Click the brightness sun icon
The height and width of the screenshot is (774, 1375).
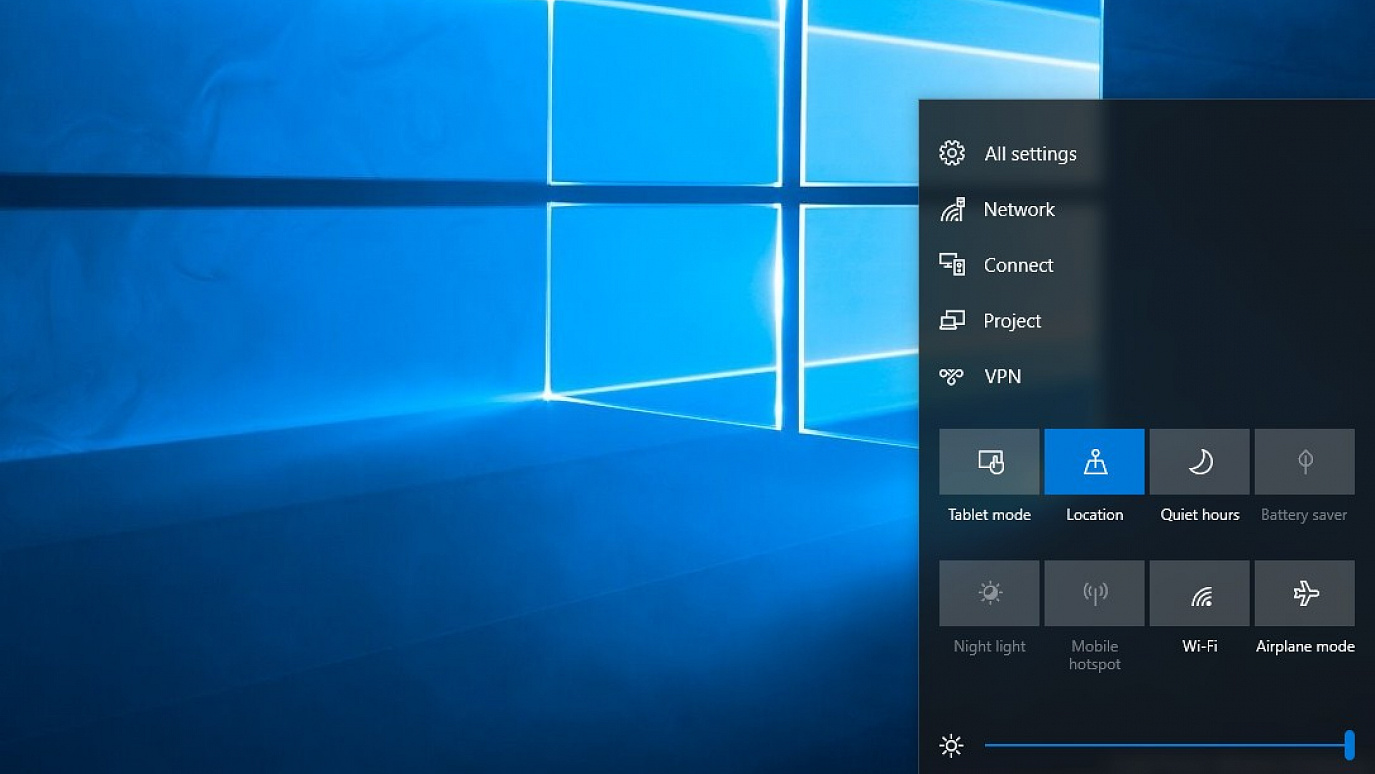[951, 746]
